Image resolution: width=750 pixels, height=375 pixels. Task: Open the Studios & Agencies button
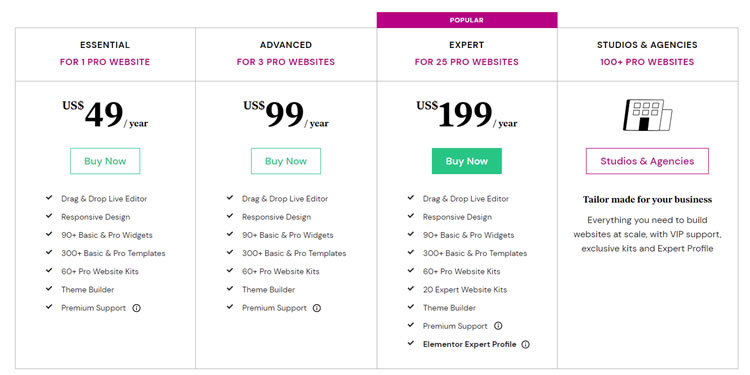(x=647, y=161)
